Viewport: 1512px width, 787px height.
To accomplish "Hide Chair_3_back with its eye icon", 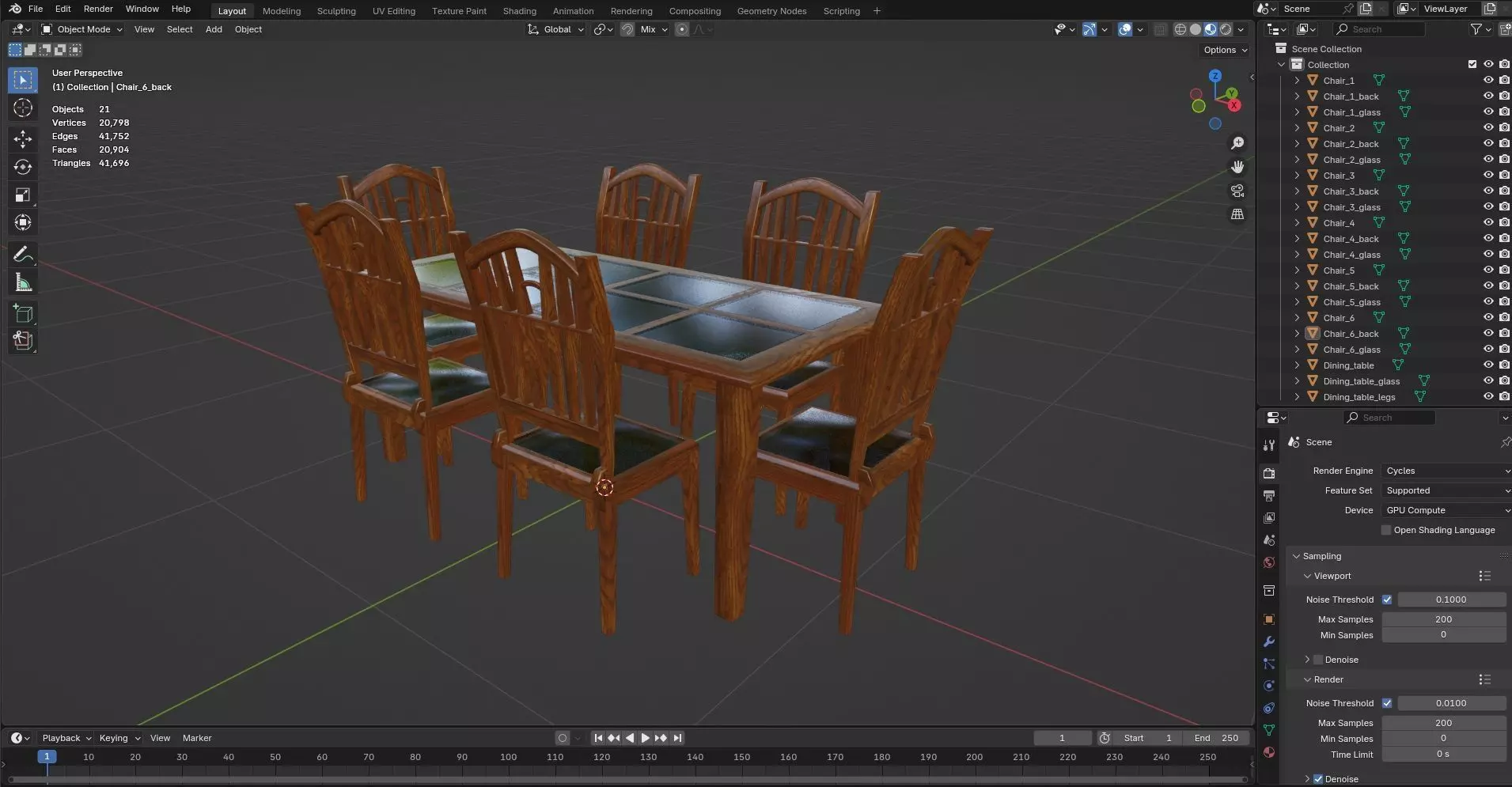I will pyautogui.click(x=1488, y=191).
